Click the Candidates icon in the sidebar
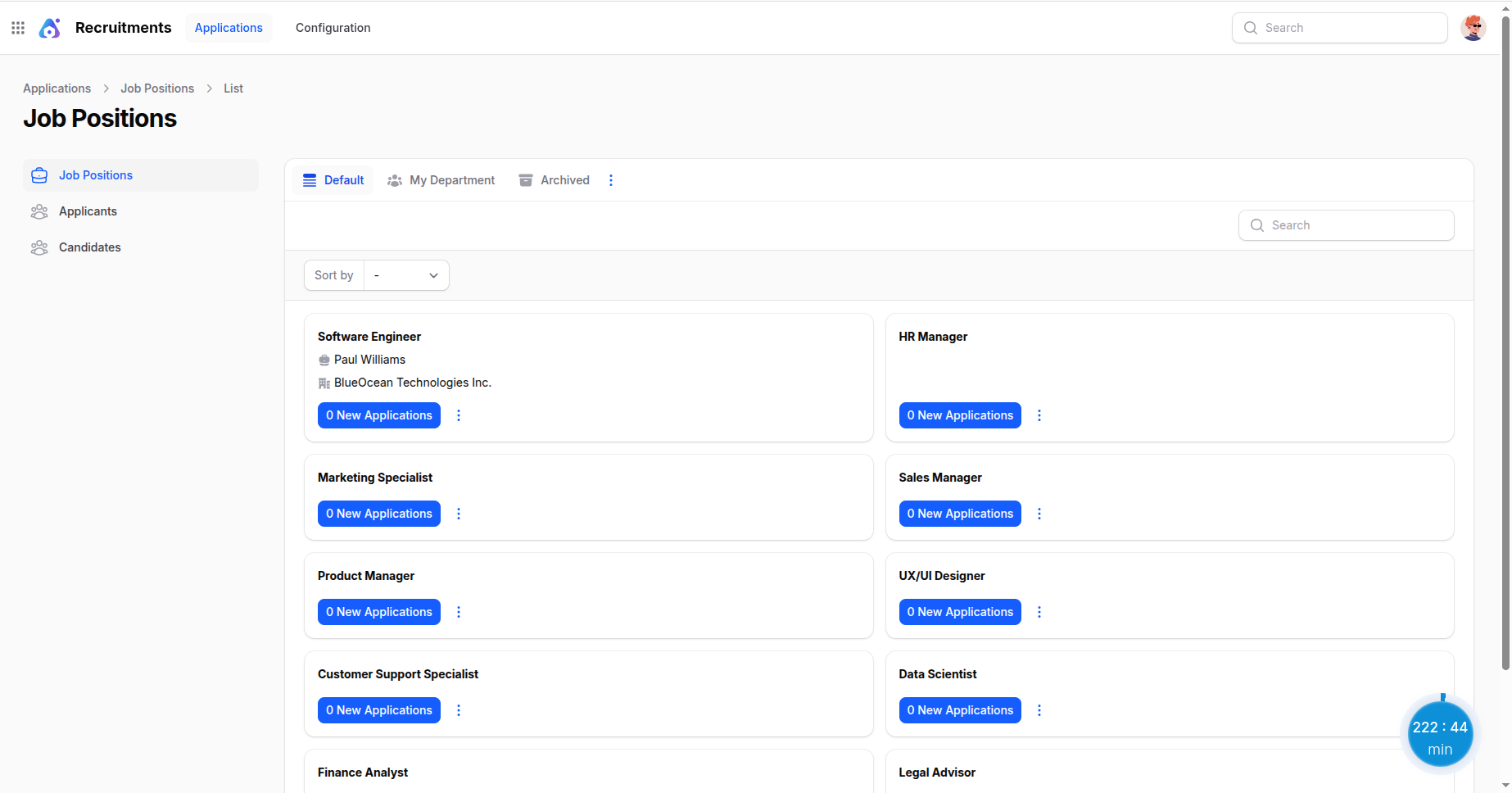The width and height of the screenshot is (1512, 793). (x=39, y=247)
